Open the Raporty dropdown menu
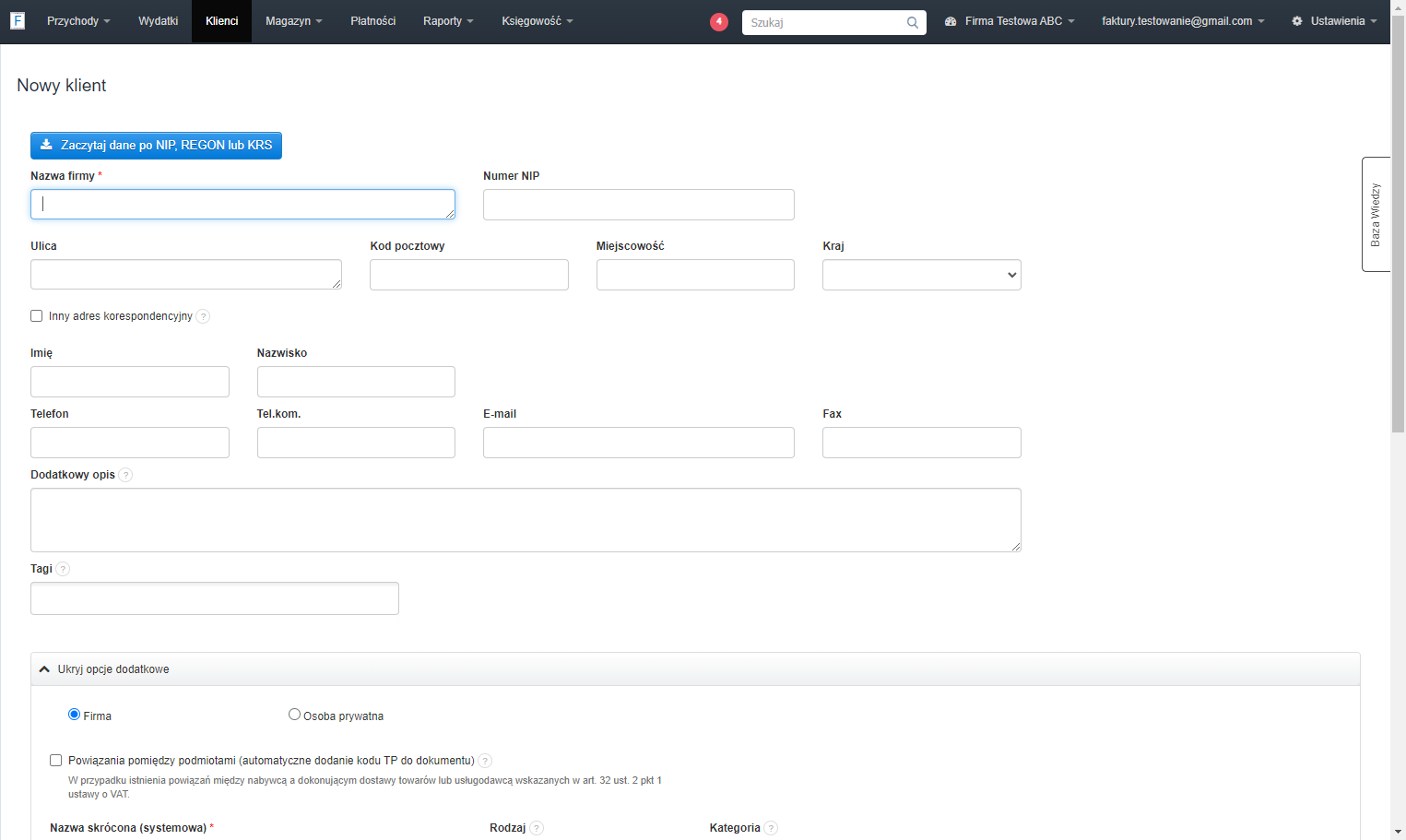 coord(448,21)
